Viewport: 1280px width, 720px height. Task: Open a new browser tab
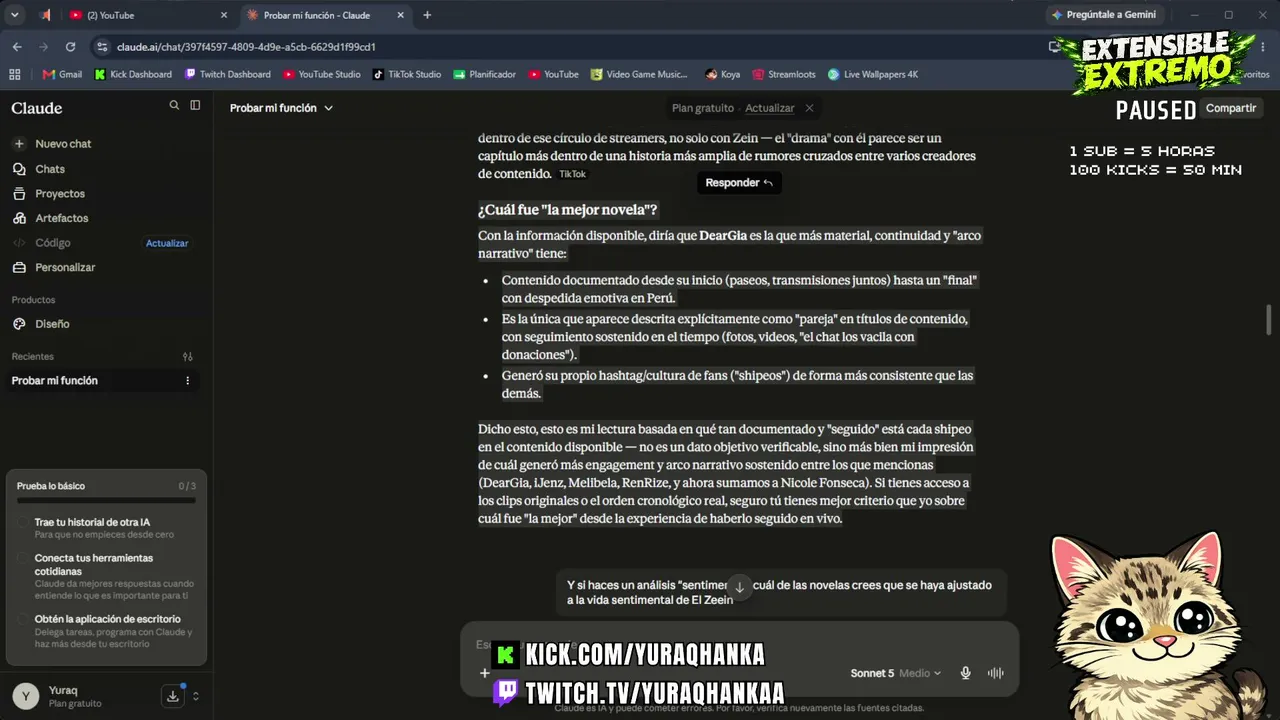coord(427,15)
